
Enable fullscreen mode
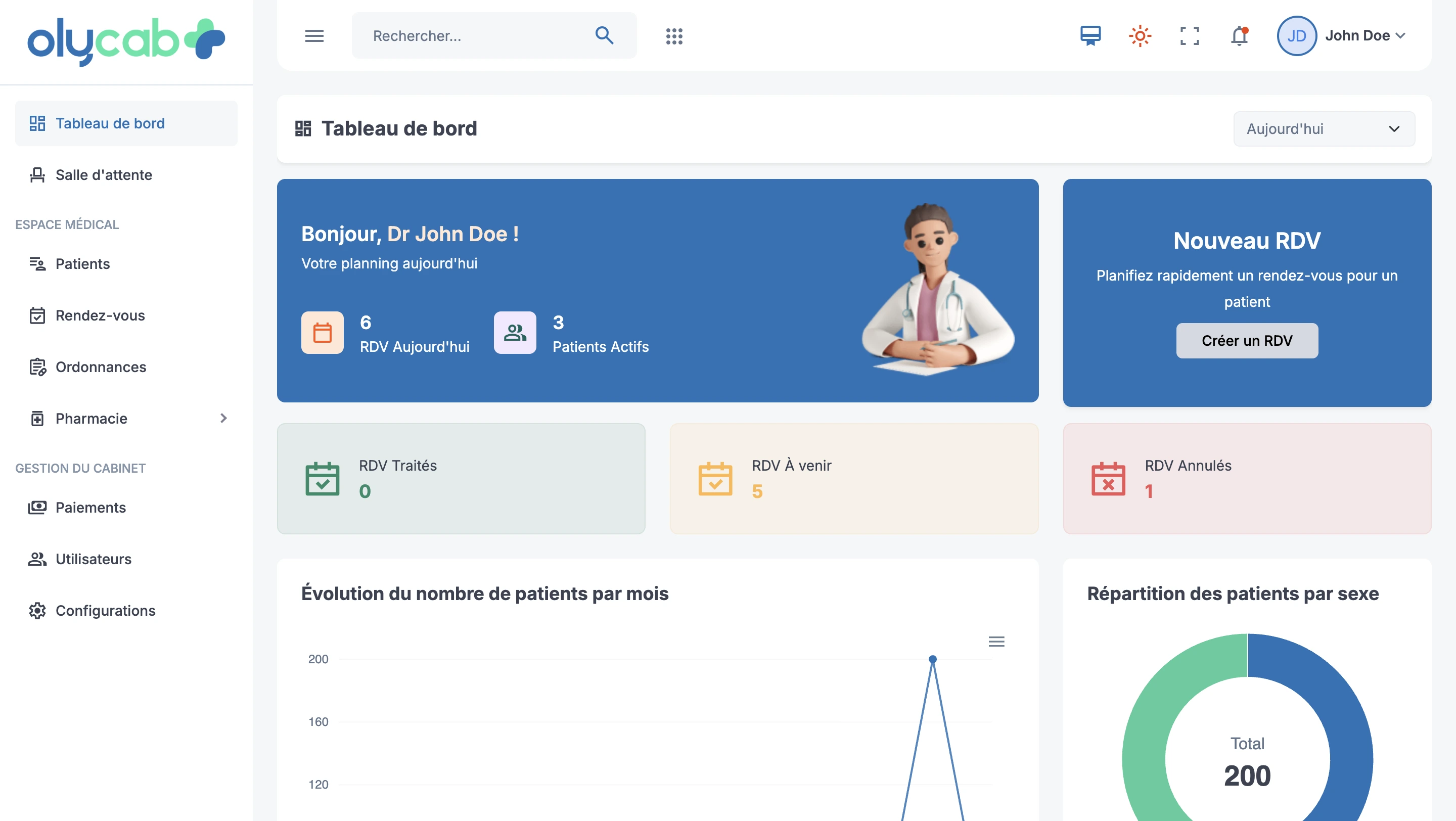coord(1190,35)
